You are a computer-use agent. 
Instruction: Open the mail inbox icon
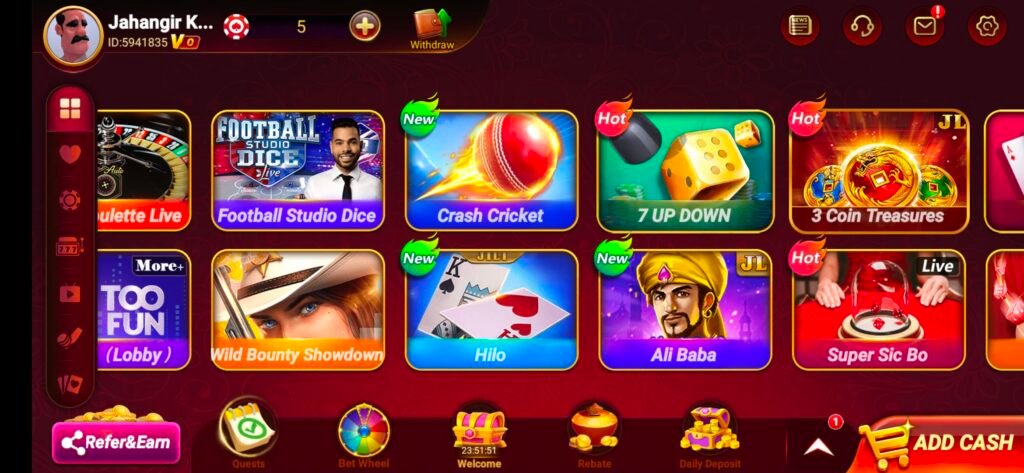924,26
